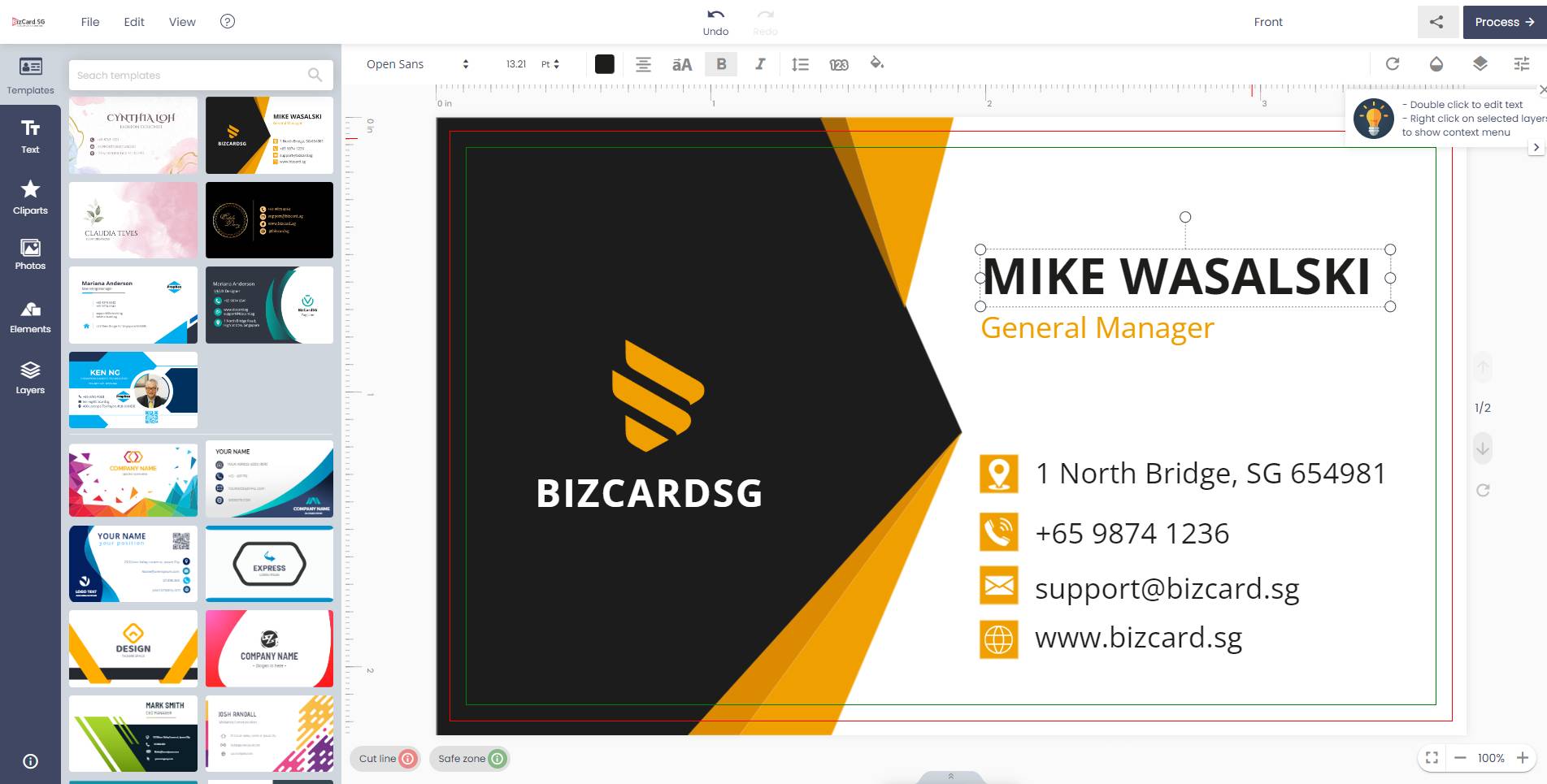Viewport: 1547px width, 784px height.
Task: Expand the bottom panel chevron
Action: (950, 777)
